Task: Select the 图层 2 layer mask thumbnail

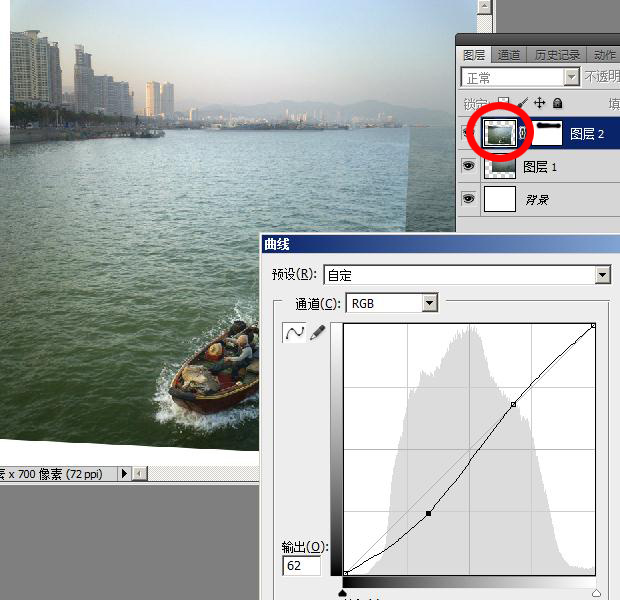Action: point(547,133)
